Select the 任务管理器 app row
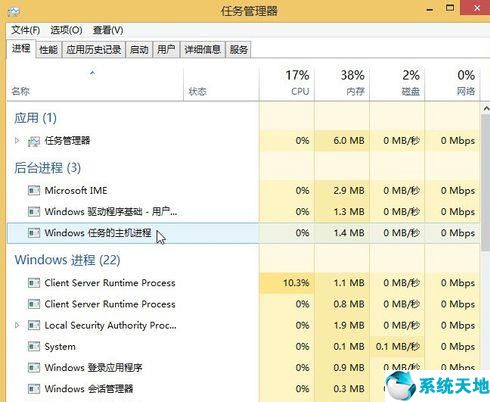This screenshot has width=490, height=402. point(243,141)
